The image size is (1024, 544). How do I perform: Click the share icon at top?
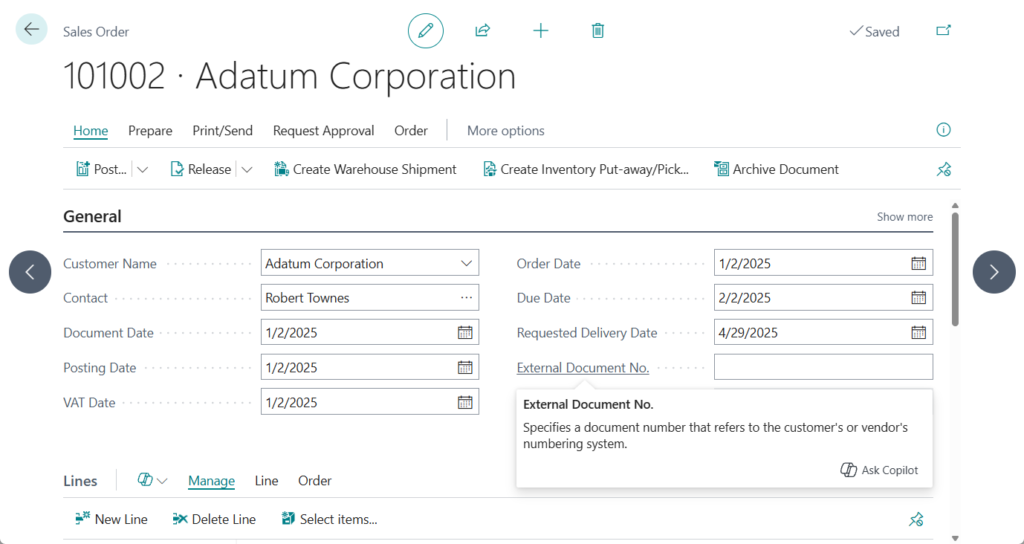(x=482, y=31)
